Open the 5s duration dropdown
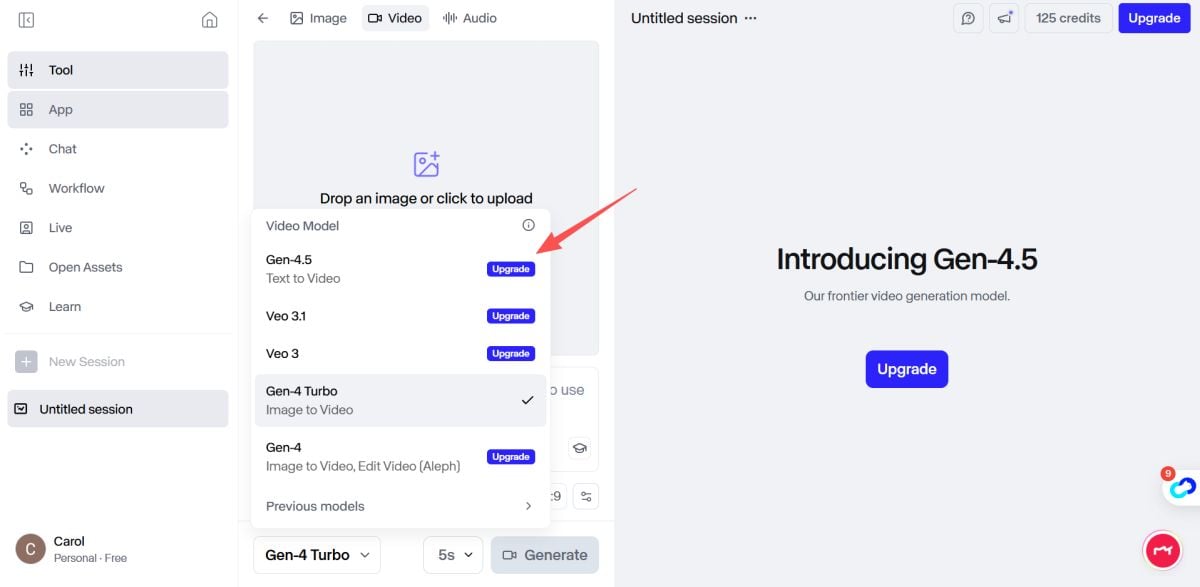The image size is (1200, 587). pos(453,555)
